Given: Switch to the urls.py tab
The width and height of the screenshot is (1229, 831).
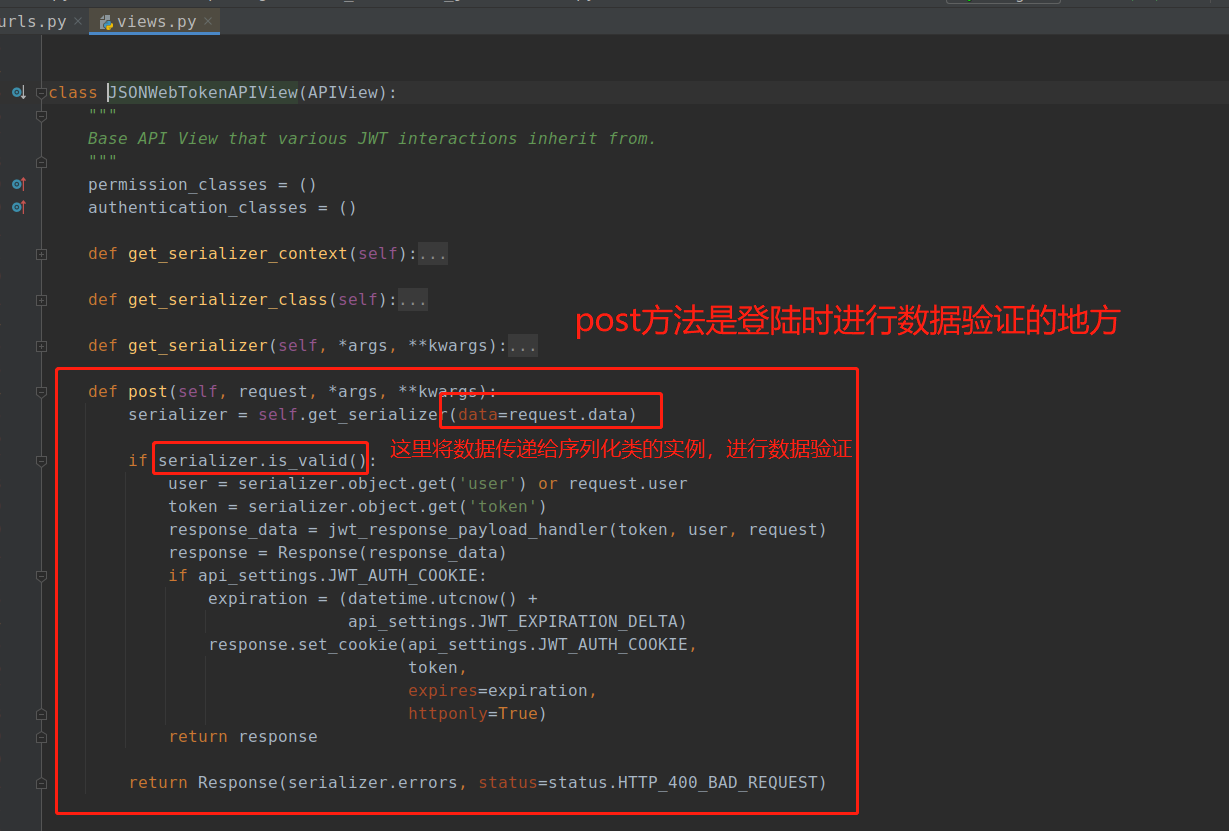Looking at the screenshot, I should tap(34, 21).
